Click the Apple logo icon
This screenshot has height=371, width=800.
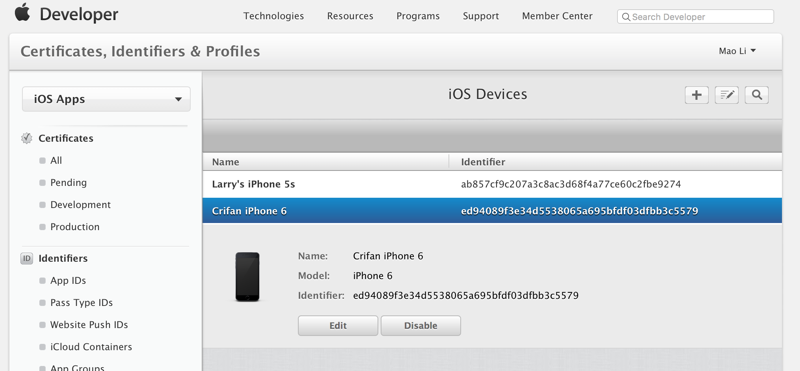coord(22,12)
